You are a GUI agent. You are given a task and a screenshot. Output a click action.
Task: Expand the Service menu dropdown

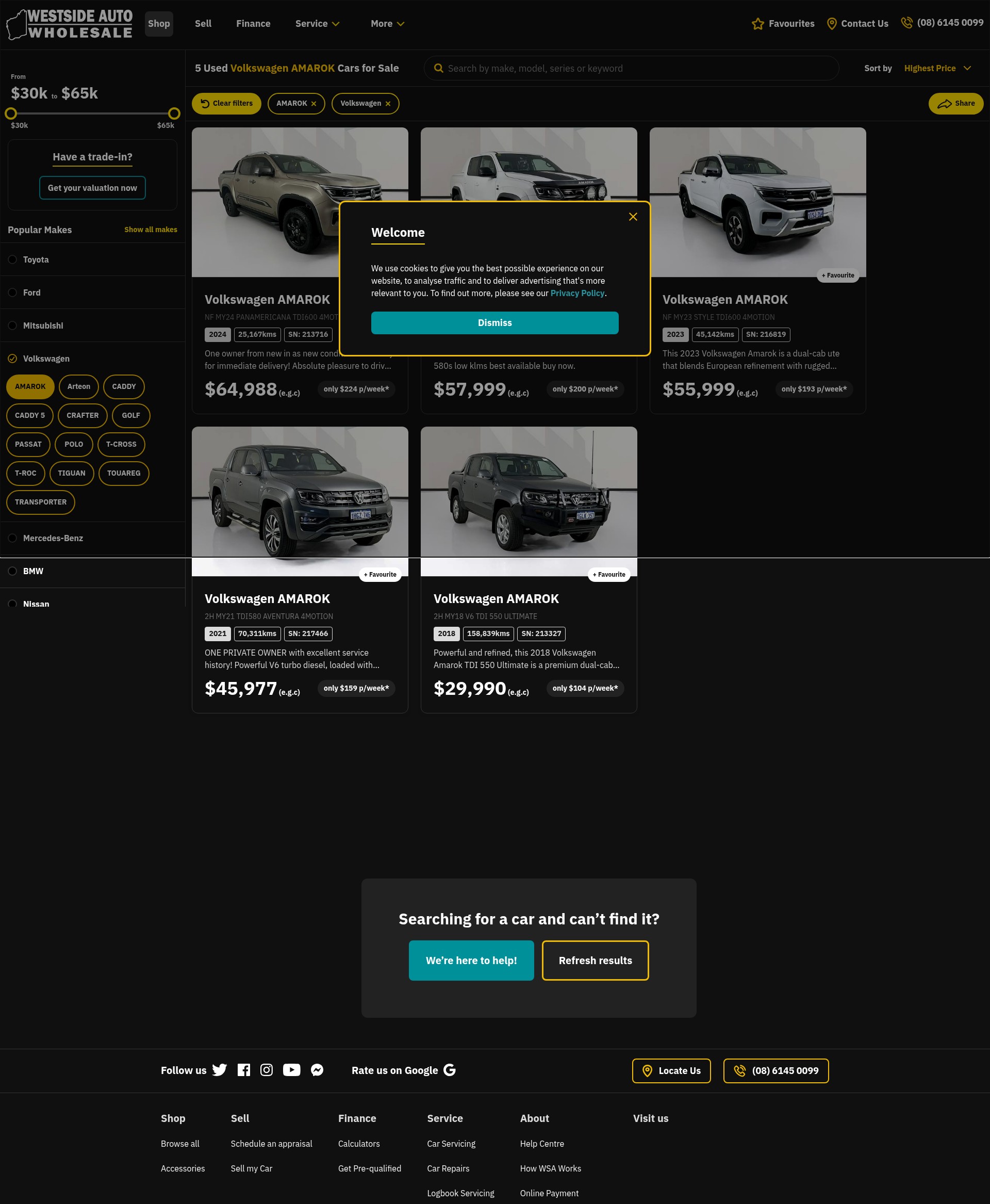[317, 24]
